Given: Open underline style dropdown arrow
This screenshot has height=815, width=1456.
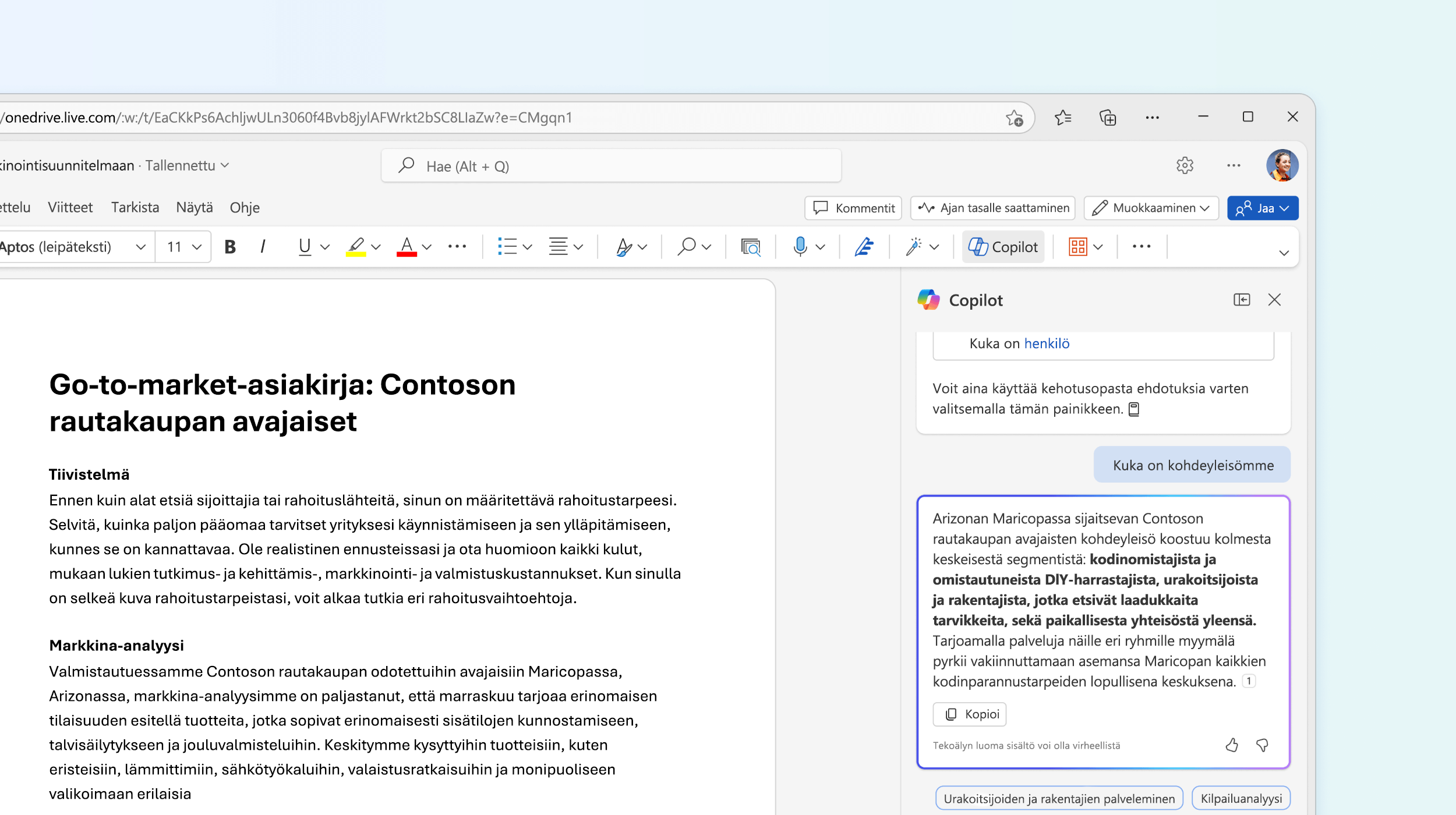Looking at the screenshot, I should pyautogui.click(x=326, y=247).
